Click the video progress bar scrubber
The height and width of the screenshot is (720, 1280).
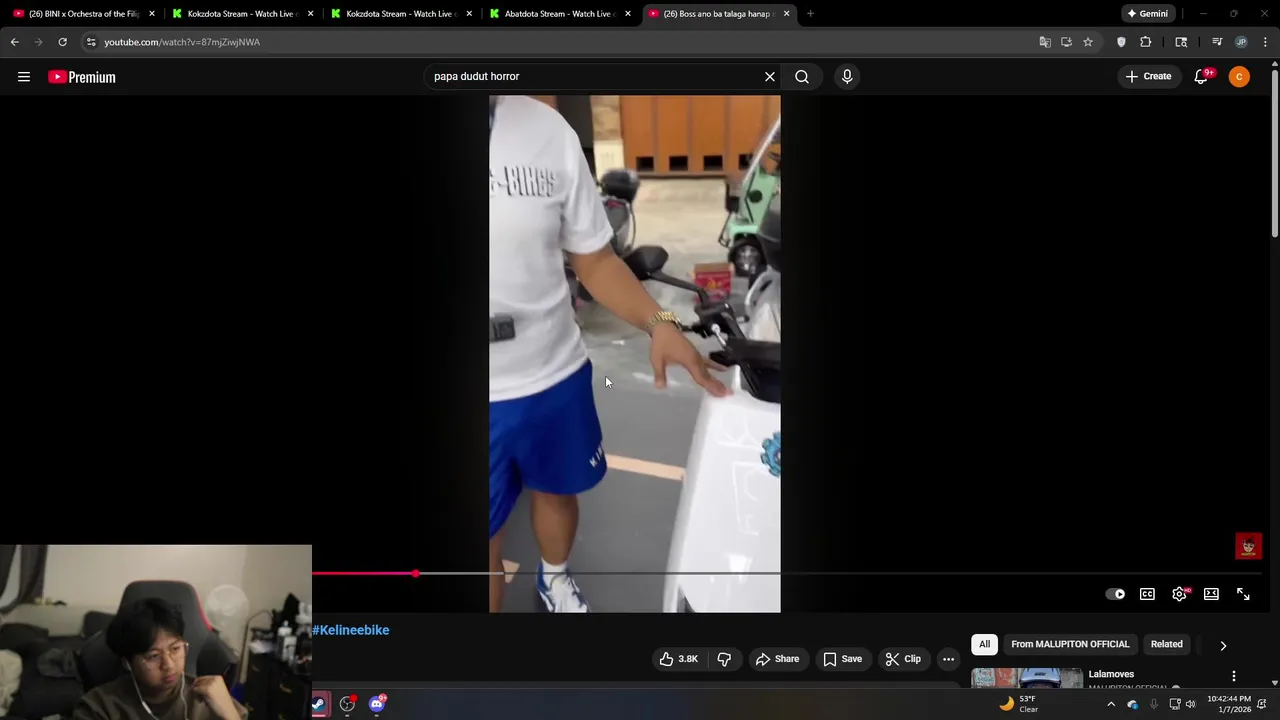(x=415, y=573)
